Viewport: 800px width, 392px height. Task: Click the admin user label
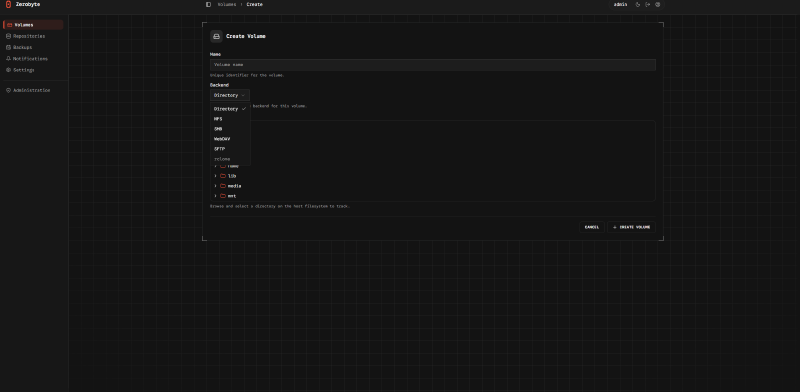click(620, 5)
